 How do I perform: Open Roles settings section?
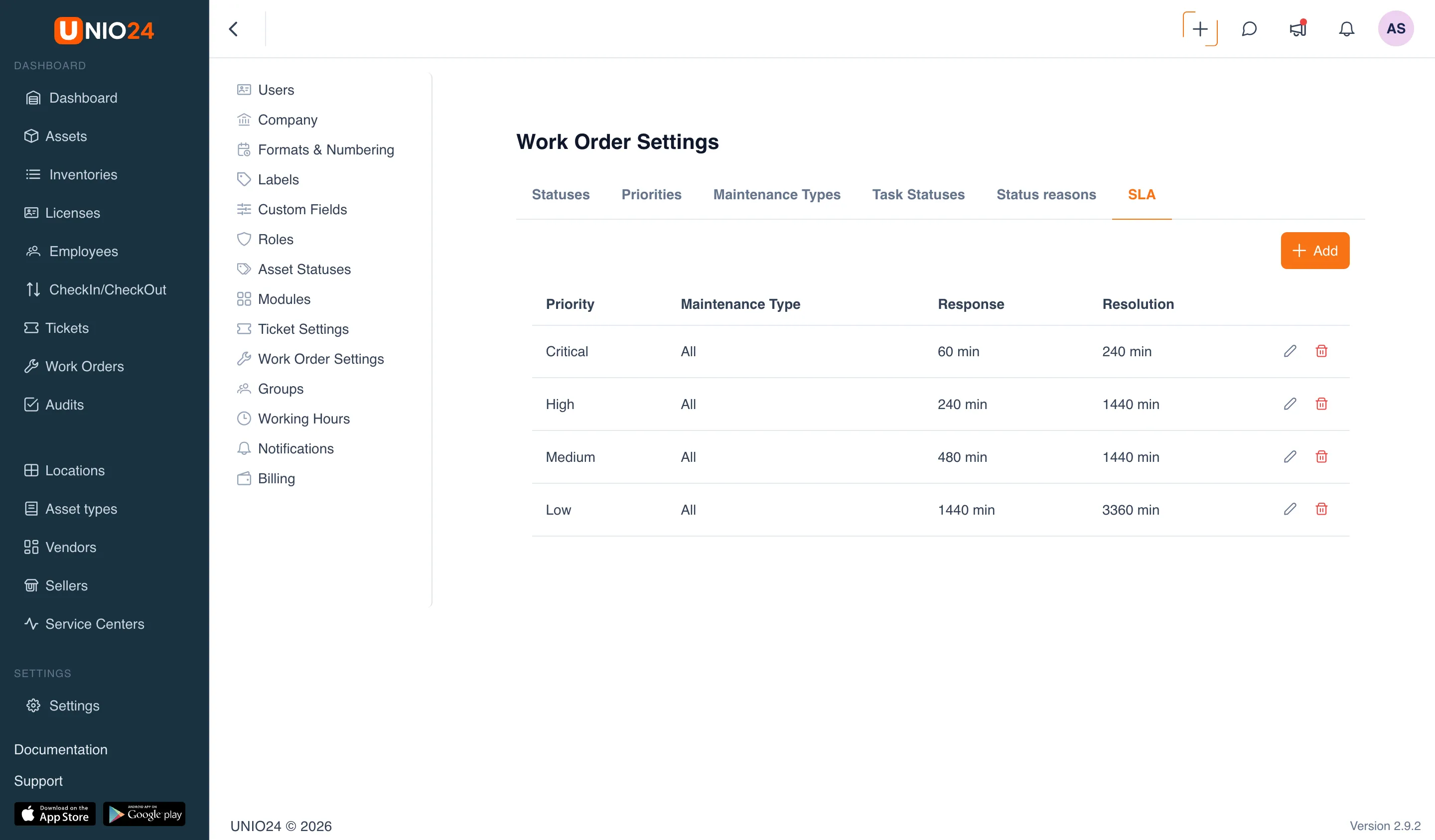(265, 239)
